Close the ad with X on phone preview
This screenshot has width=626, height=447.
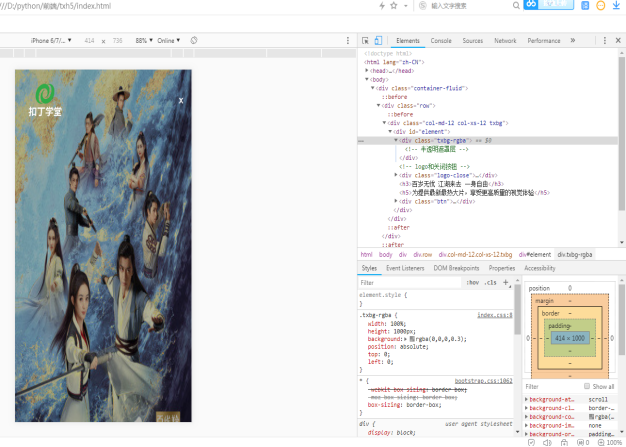click(181, 101)
